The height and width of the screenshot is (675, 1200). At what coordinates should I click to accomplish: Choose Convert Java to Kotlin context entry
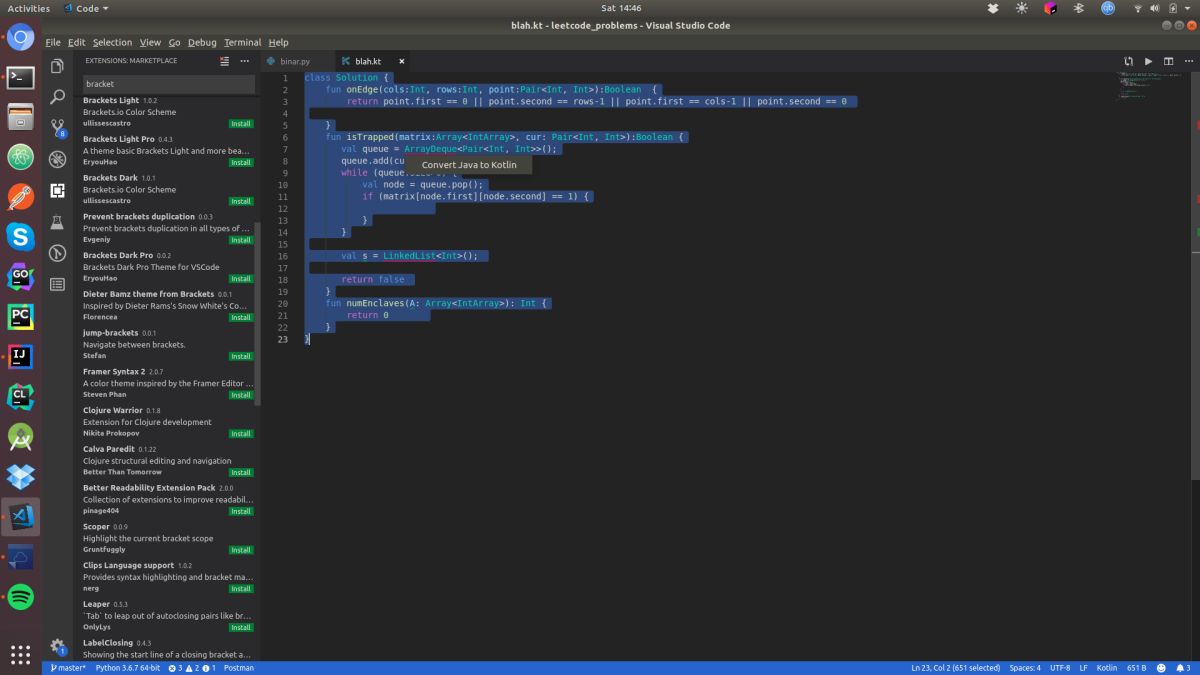point(469,165)
